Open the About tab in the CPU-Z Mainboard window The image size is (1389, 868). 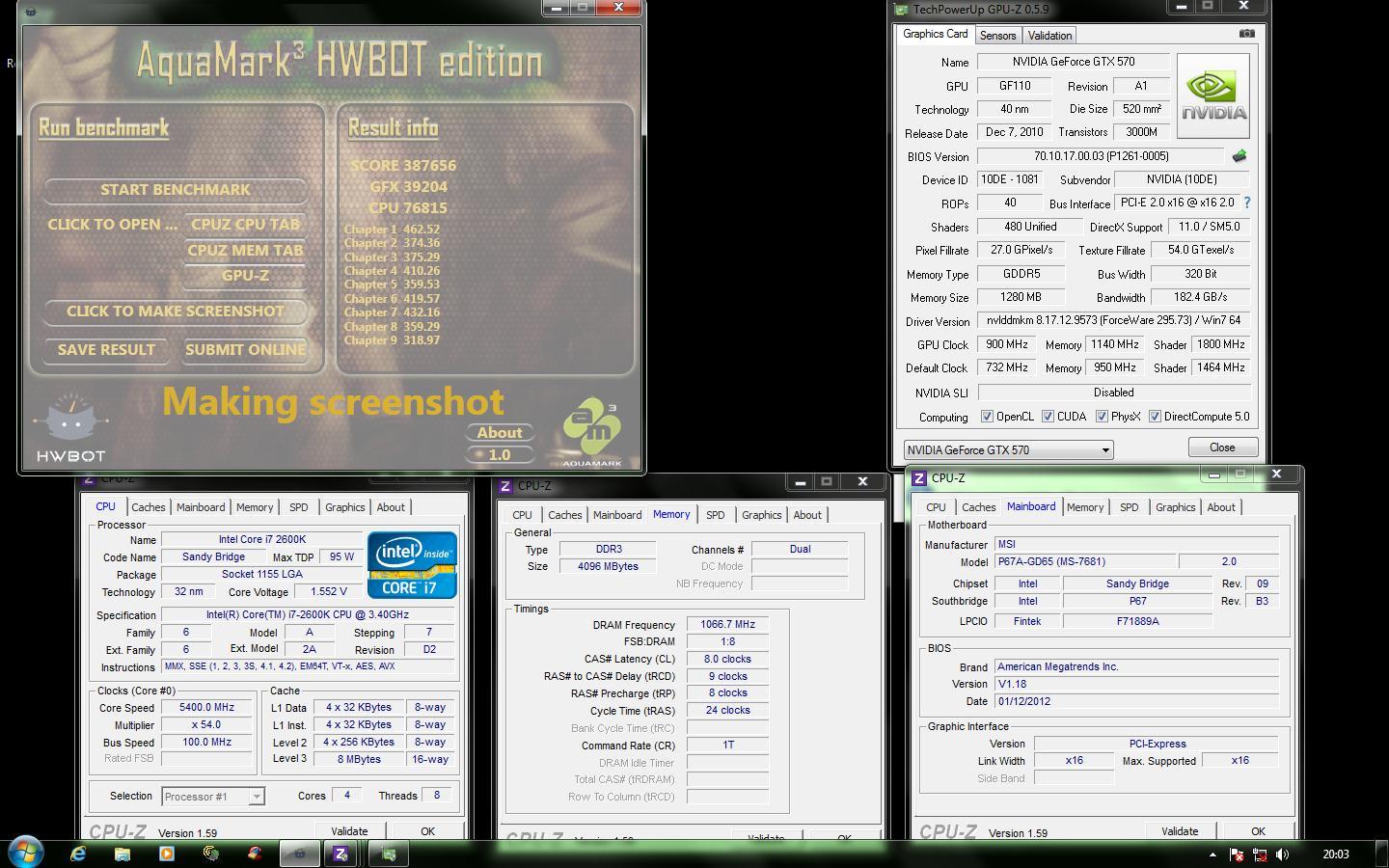tap(1221, 507)
